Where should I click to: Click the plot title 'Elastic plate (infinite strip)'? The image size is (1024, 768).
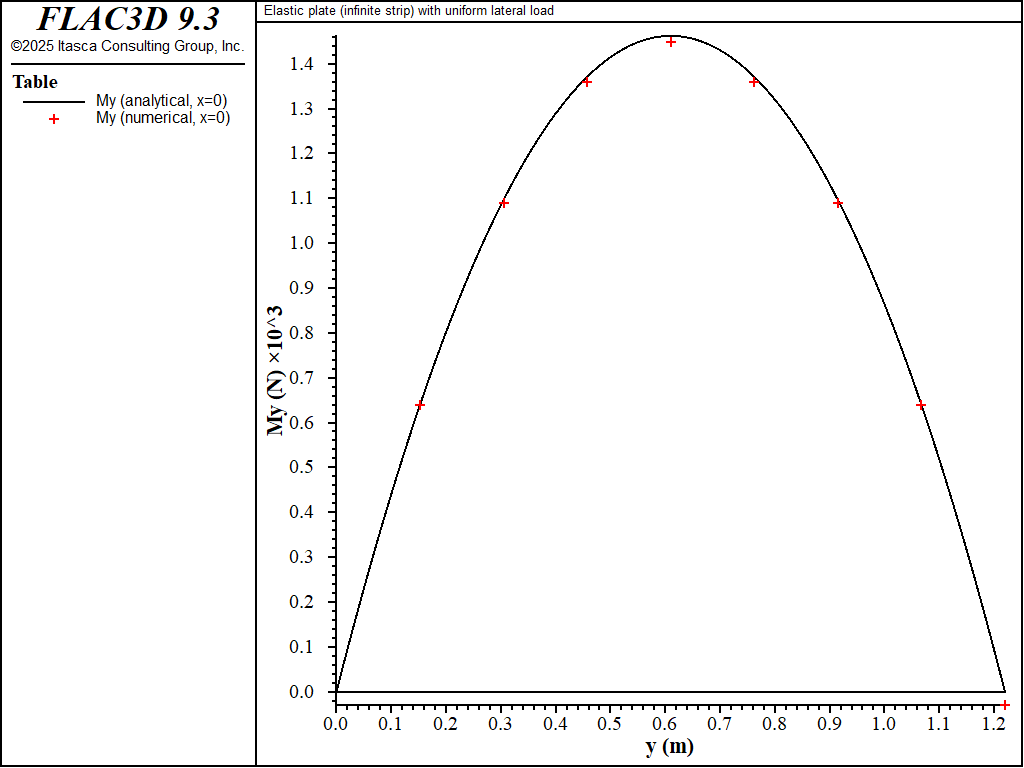pos(408,11)
